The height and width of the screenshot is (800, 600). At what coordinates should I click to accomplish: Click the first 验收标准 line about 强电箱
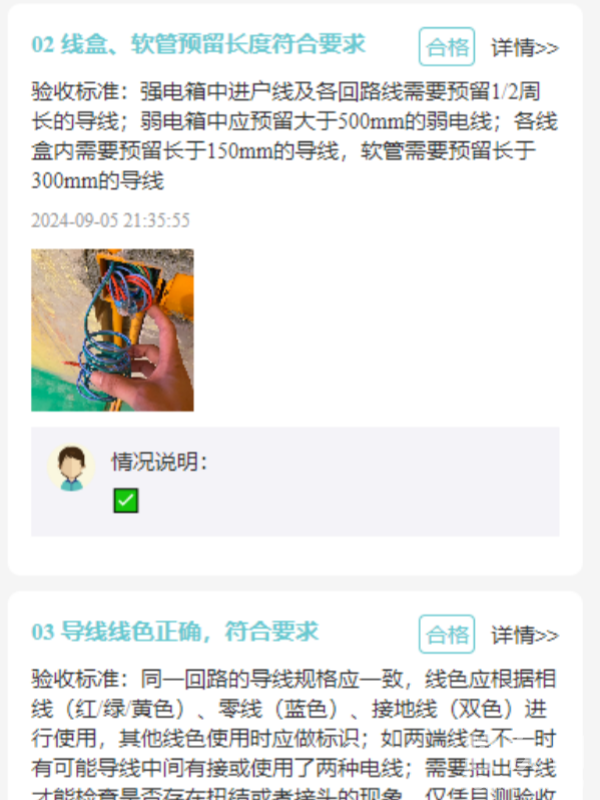[286, 92]
